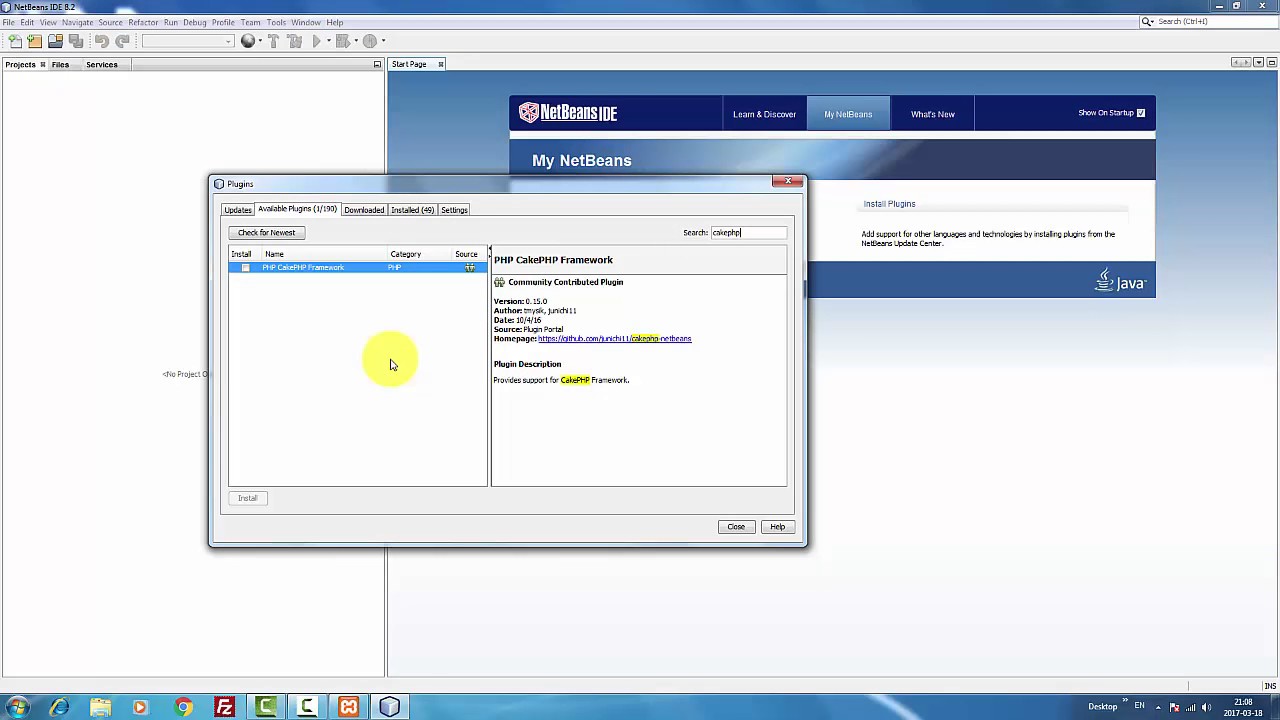
Task: Close the Projects tab with its x
Action: [x=42, y=64]
